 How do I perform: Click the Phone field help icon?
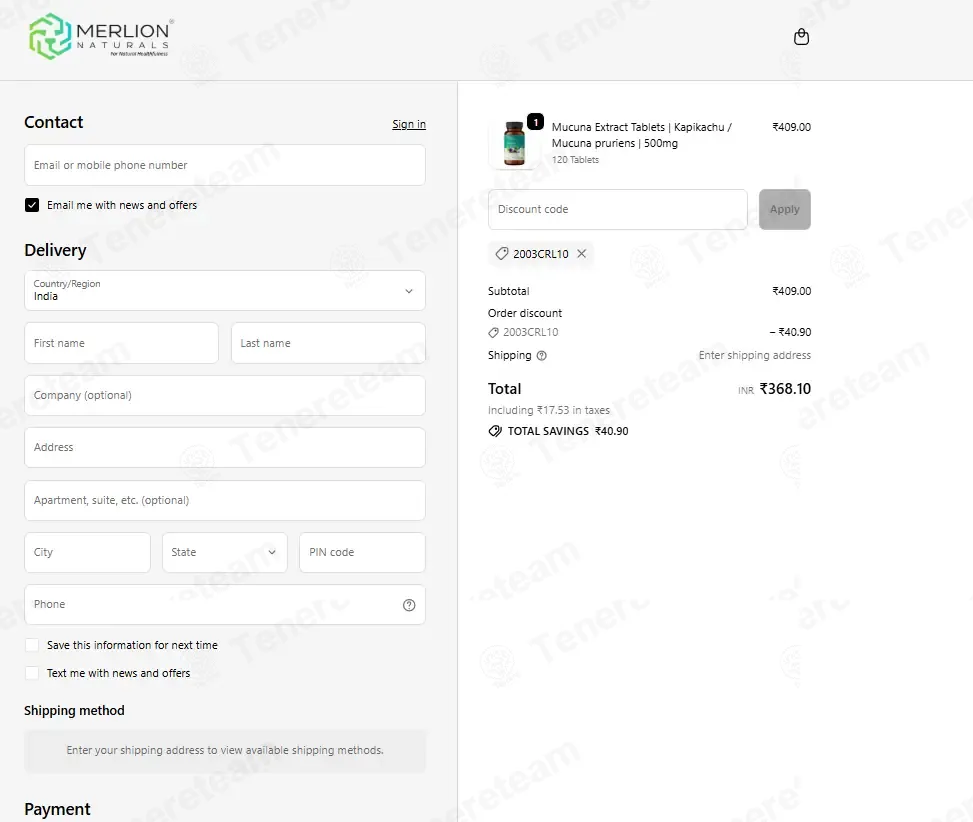409,605
